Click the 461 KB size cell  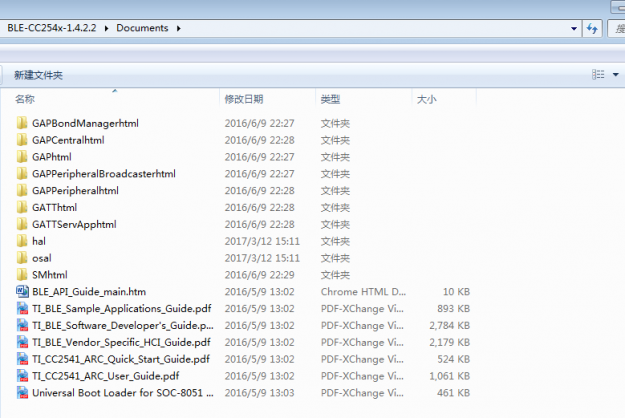pos(453,393)
